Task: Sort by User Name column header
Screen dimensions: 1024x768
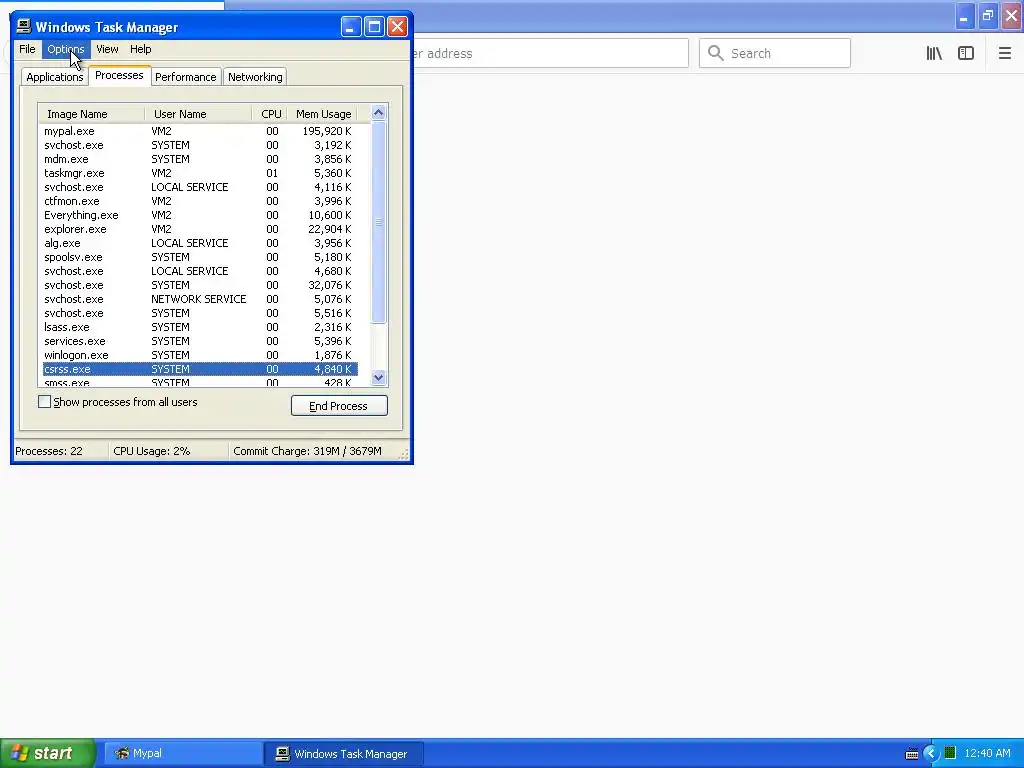Action: (198, 114)
